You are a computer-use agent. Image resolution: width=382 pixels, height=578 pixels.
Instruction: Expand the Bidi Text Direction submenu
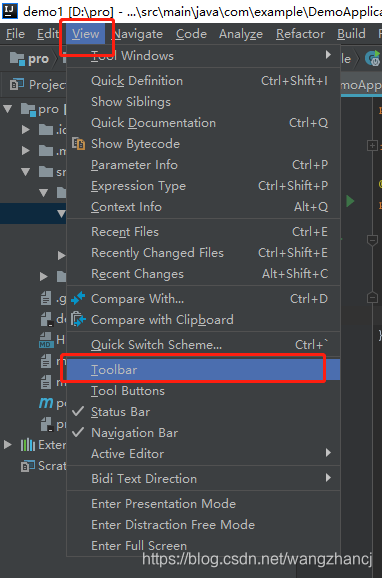click(x=203, y=479)
